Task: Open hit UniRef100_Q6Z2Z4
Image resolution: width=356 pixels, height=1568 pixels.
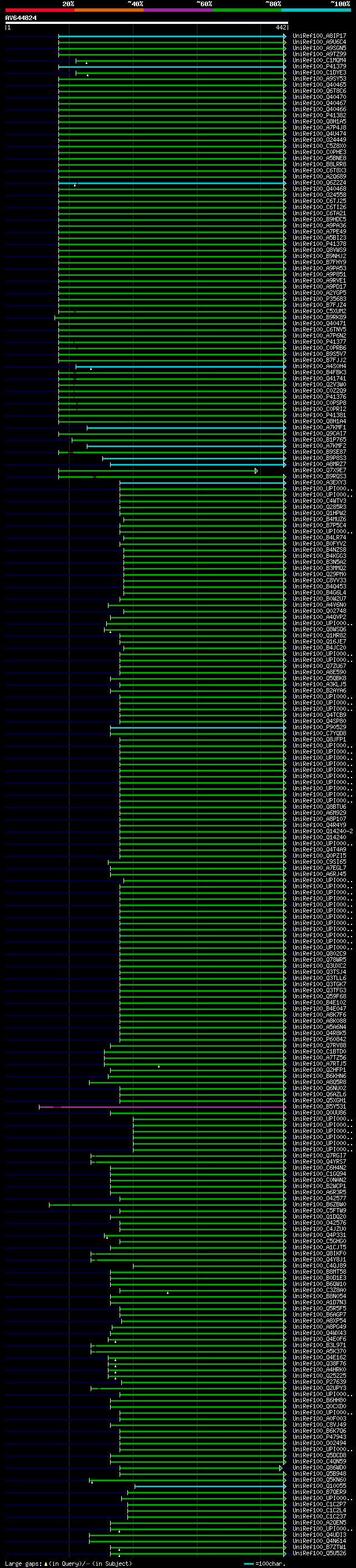Action: pos(319,182)
